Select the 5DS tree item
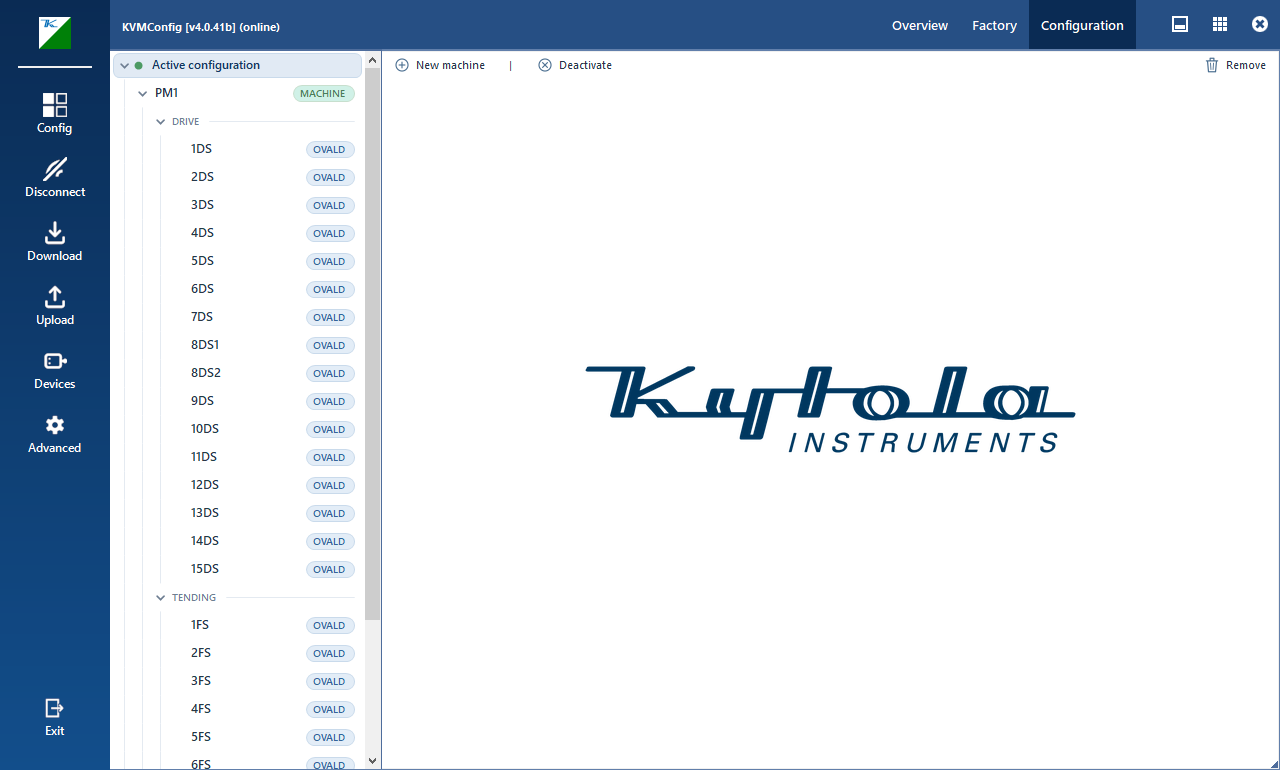 click(202, 261)
